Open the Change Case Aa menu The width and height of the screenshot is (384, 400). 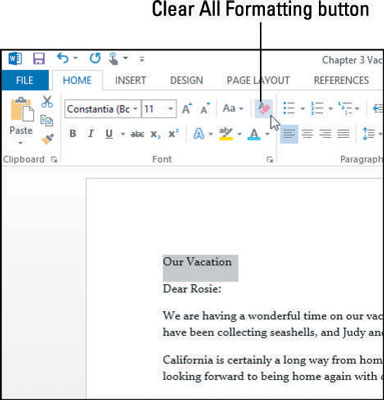232,108
